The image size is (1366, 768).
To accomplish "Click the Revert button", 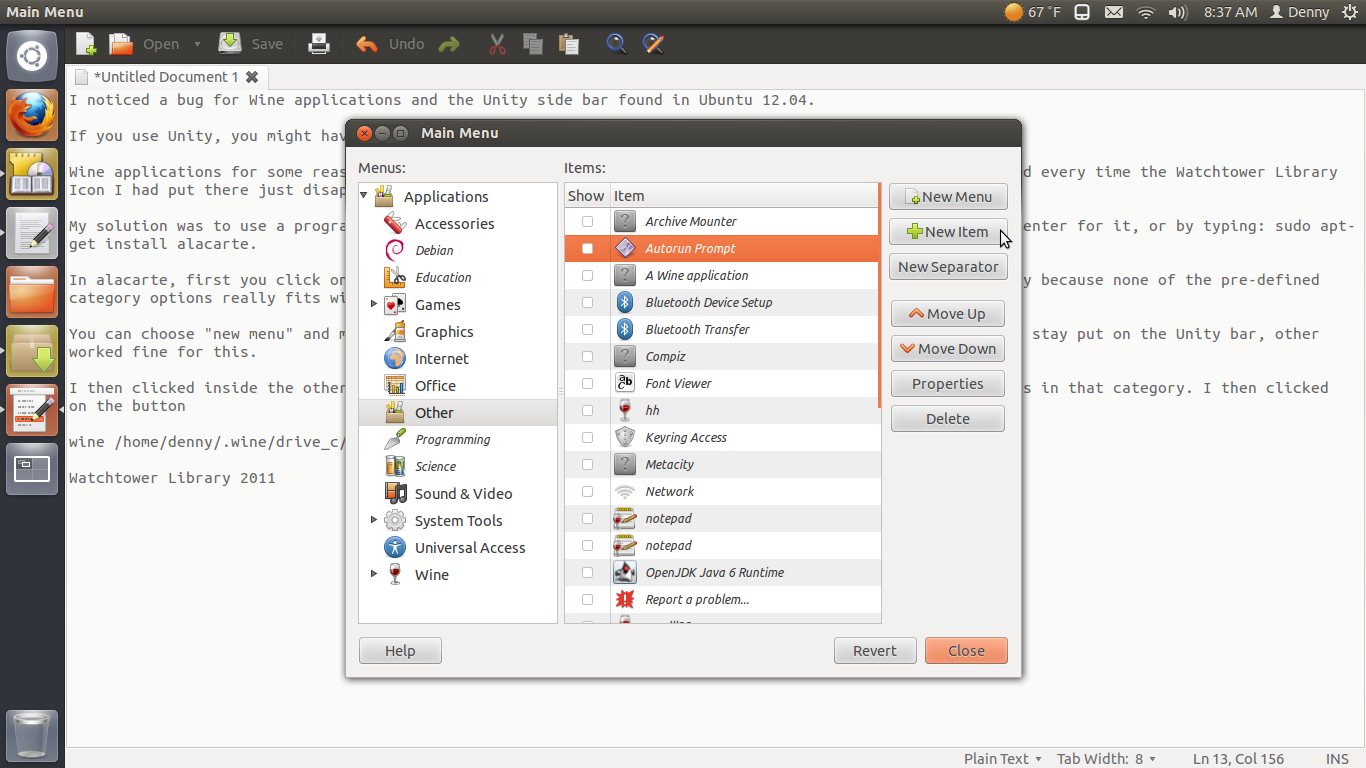I will point(874,650).
